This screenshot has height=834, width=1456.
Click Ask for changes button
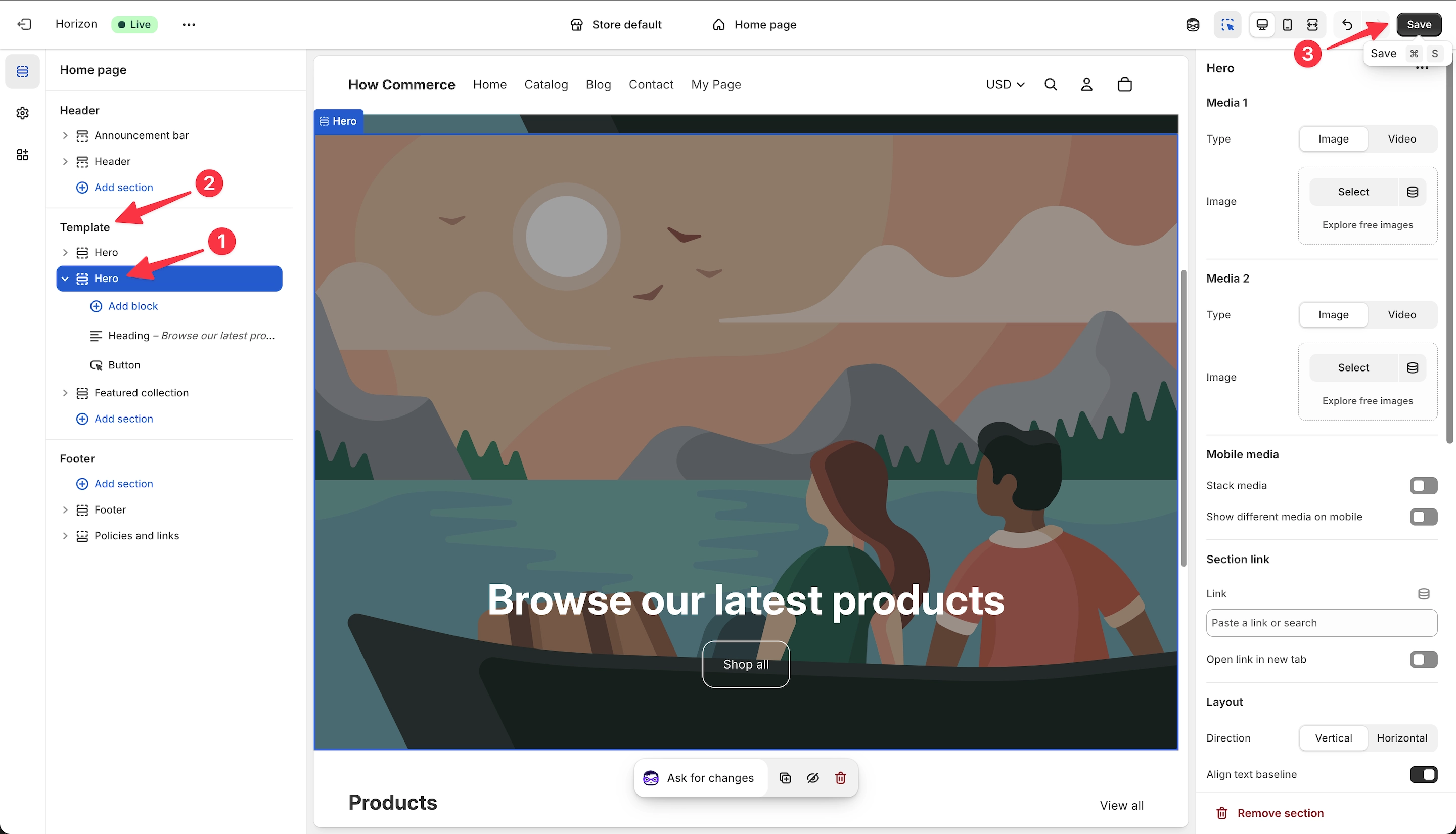pos(701,778)
